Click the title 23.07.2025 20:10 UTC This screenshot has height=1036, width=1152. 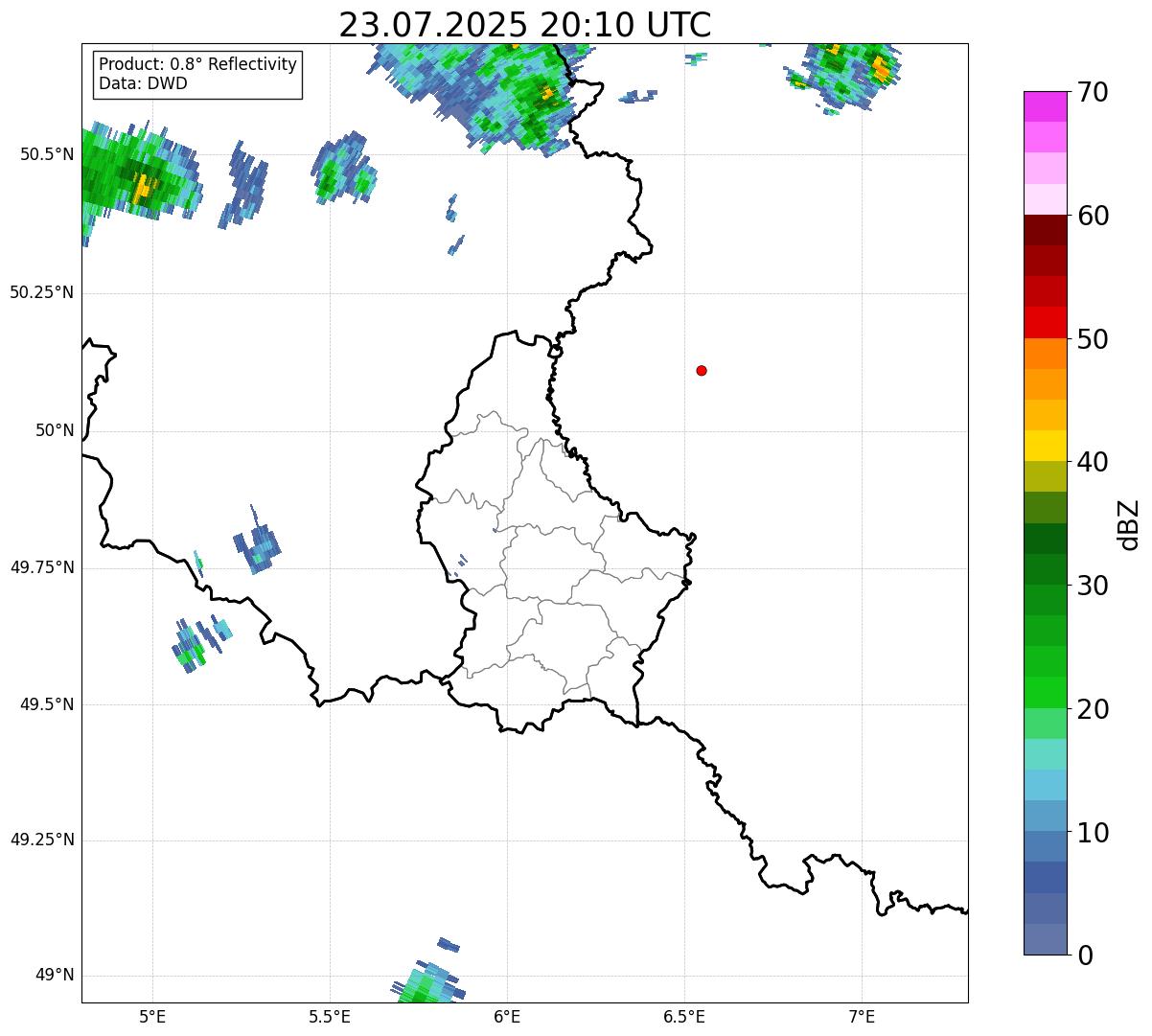525,24
